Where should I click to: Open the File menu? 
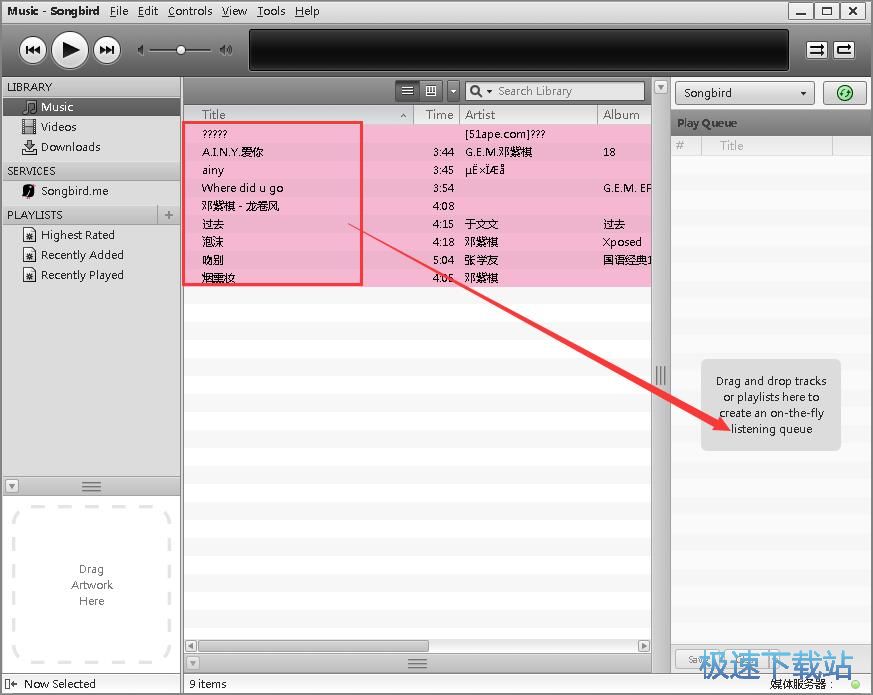pyautogui.click(x=119, y=11)
